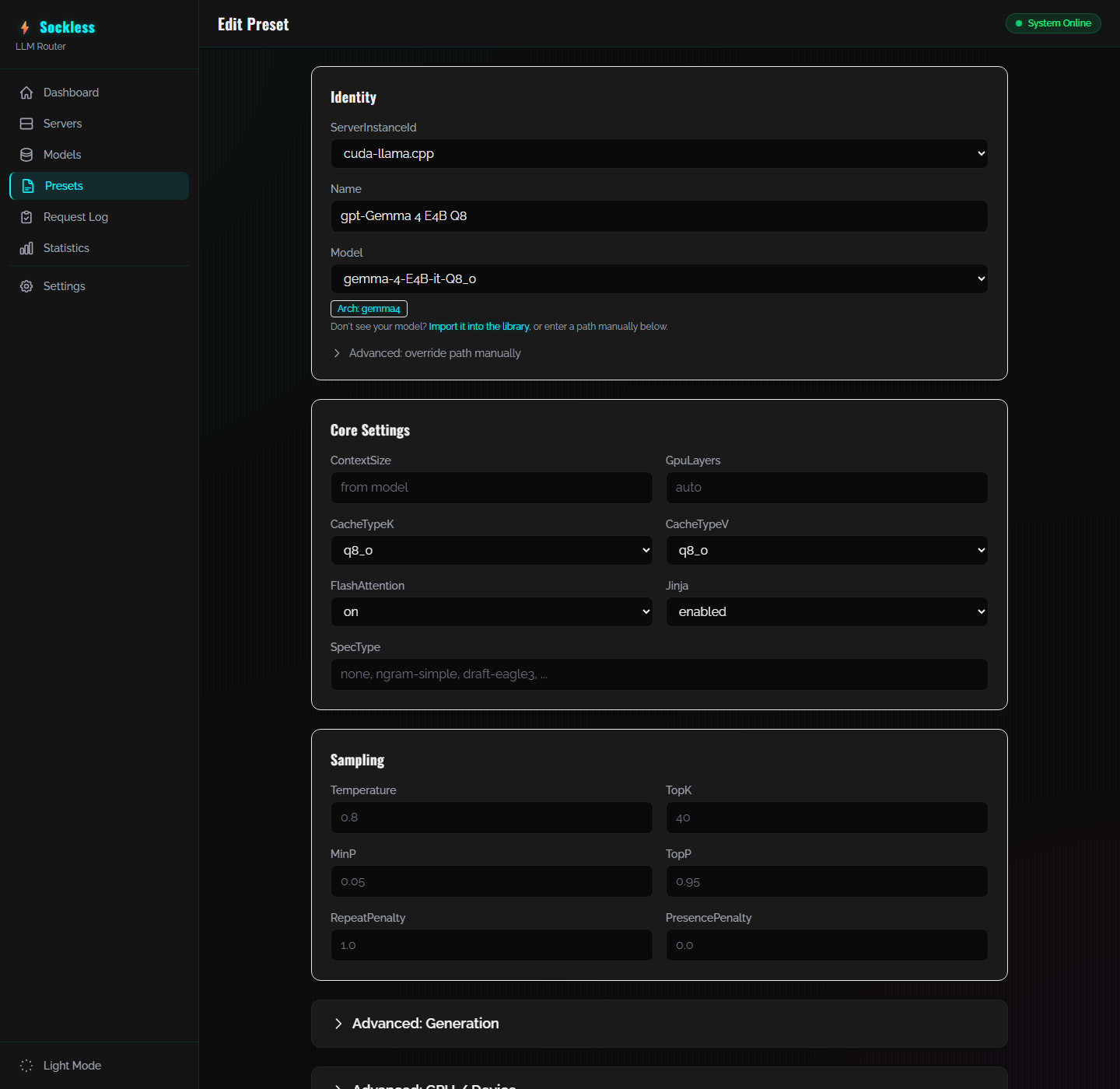
Task: Follow the 'Import it into the library' link
Action: coord(479,327)
